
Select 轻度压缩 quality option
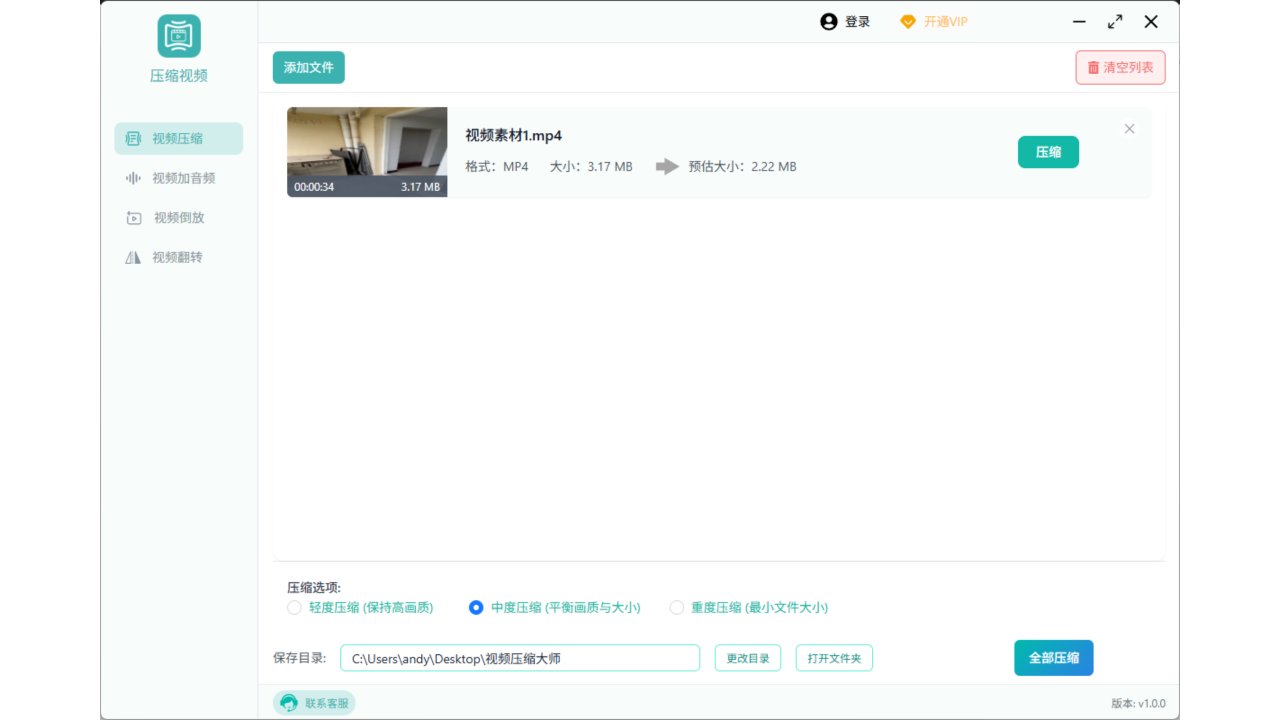[x=295, y=607]
